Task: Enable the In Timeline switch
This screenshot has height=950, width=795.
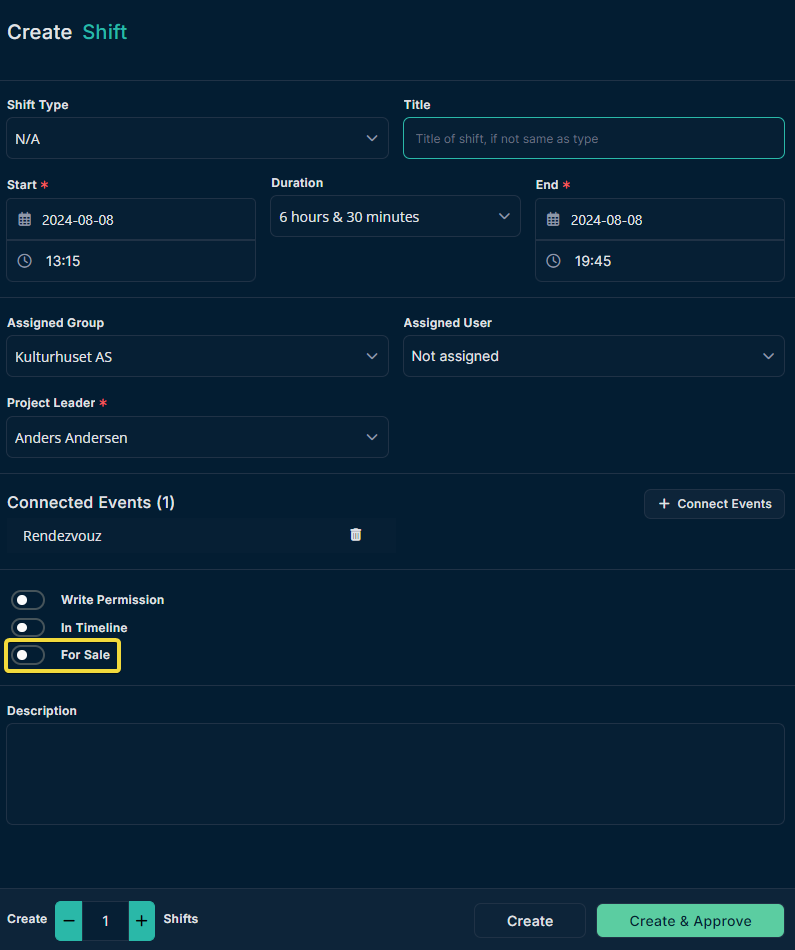Action: pyautogui.click(x=28, y=628)
